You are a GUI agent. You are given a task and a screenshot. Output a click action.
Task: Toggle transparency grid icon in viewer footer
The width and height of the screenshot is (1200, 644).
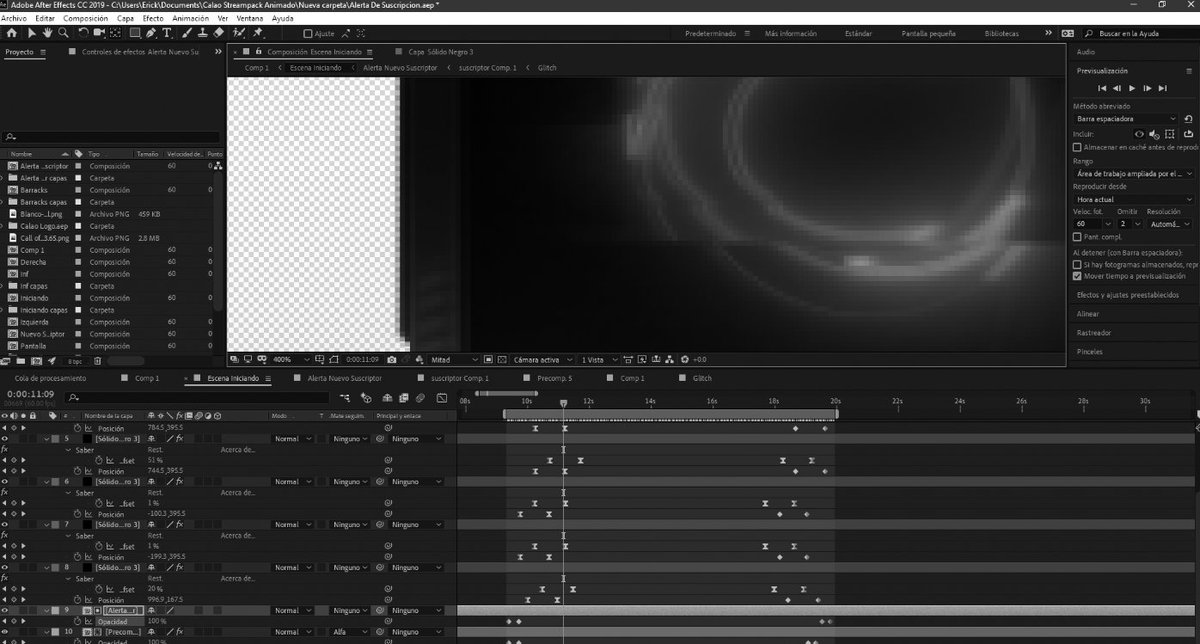point(503,358)
